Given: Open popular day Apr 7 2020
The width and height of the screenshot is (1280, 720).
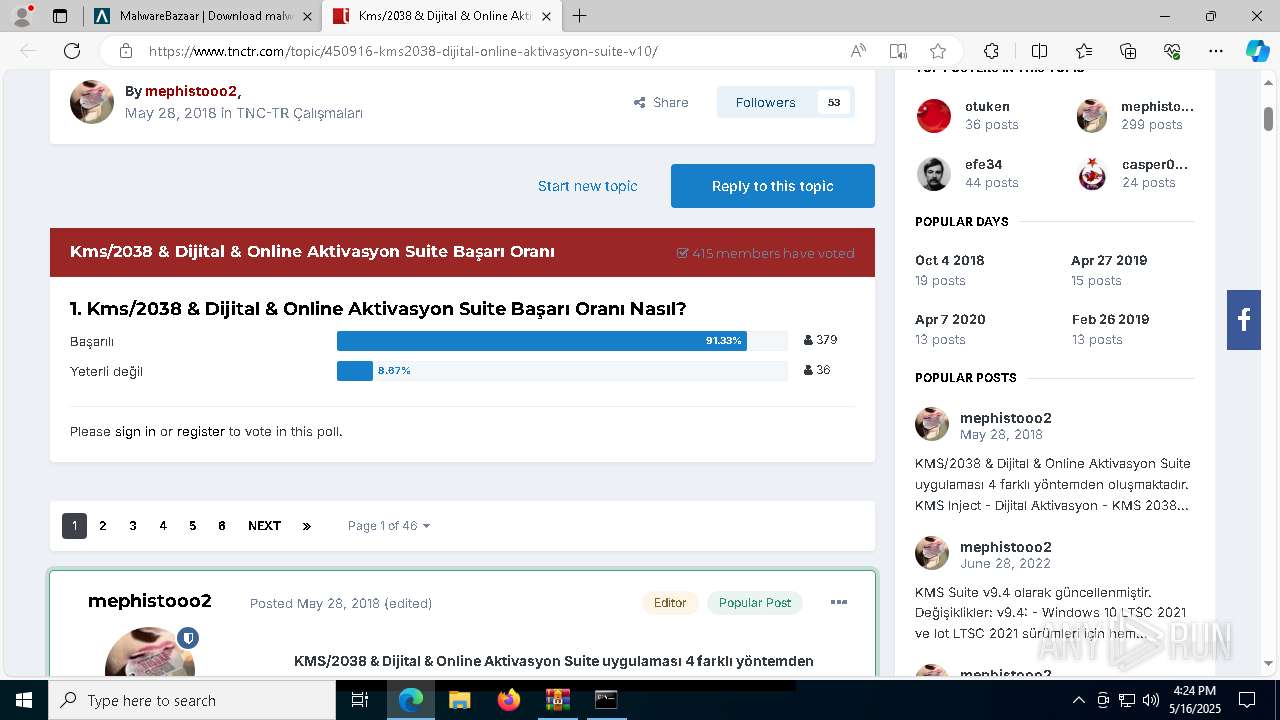Looking at the screenshot, I should pos(950,320).
